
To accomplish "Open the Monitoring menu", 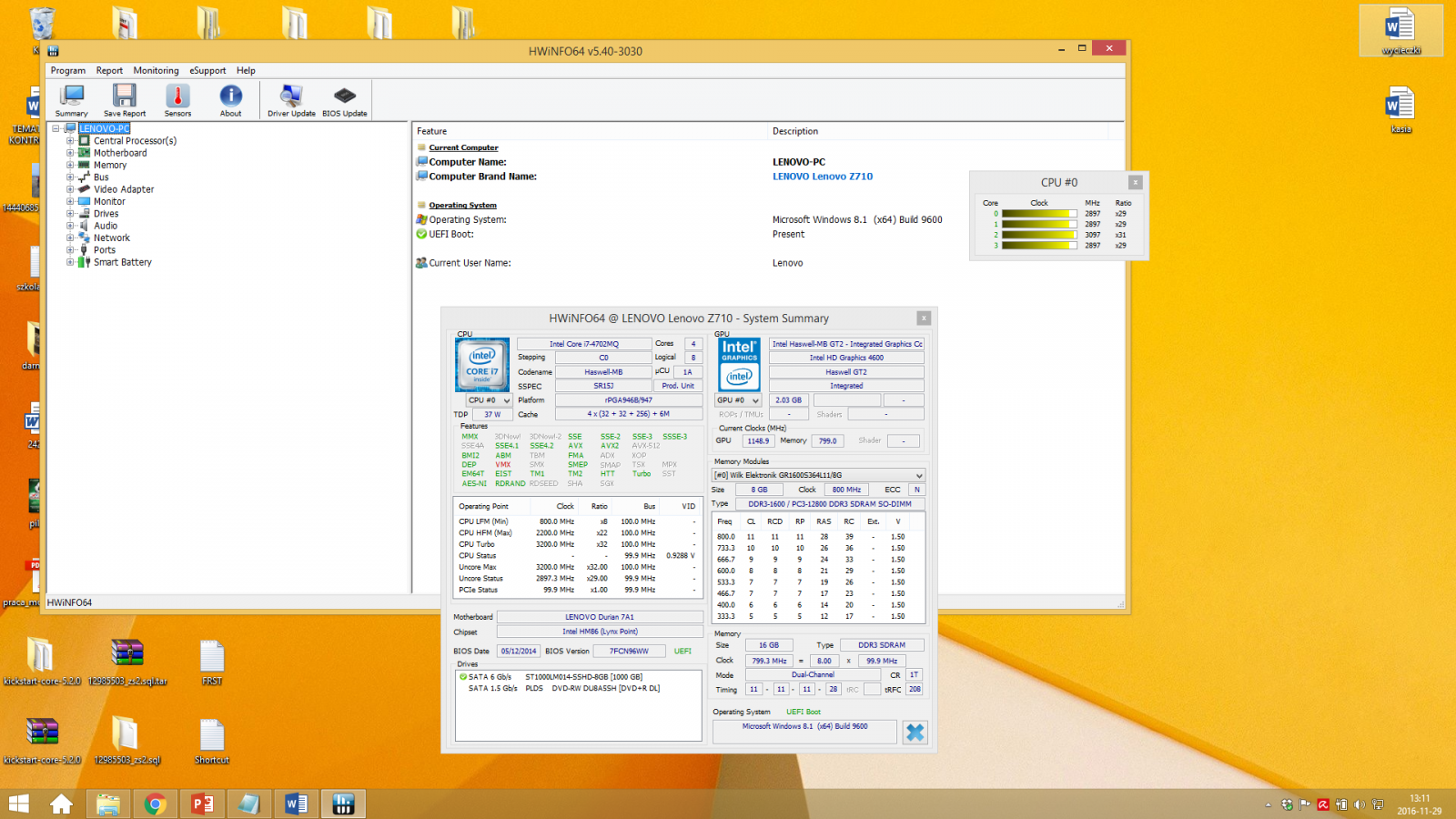I will point(156,70).
